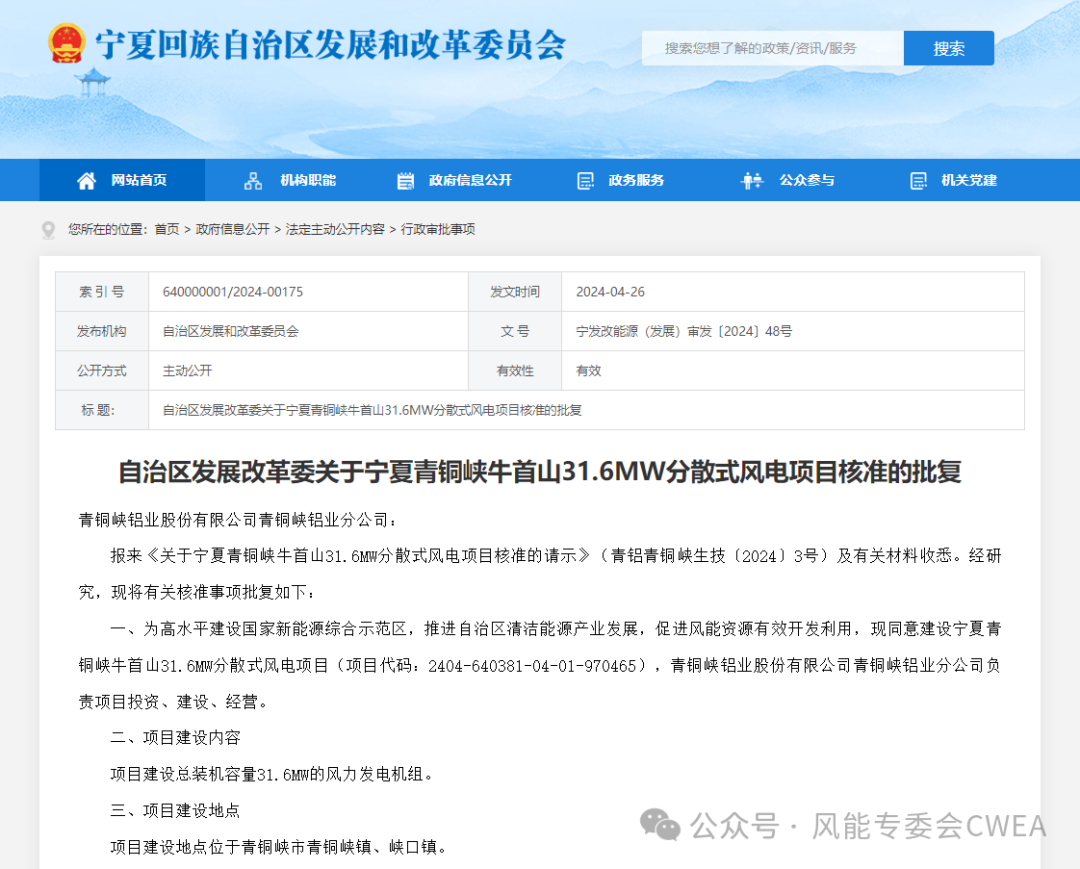This screenshot has height=869, width=1080.
Task: Click the document icon beside 政务服务
Action: [x=584, y=180]
